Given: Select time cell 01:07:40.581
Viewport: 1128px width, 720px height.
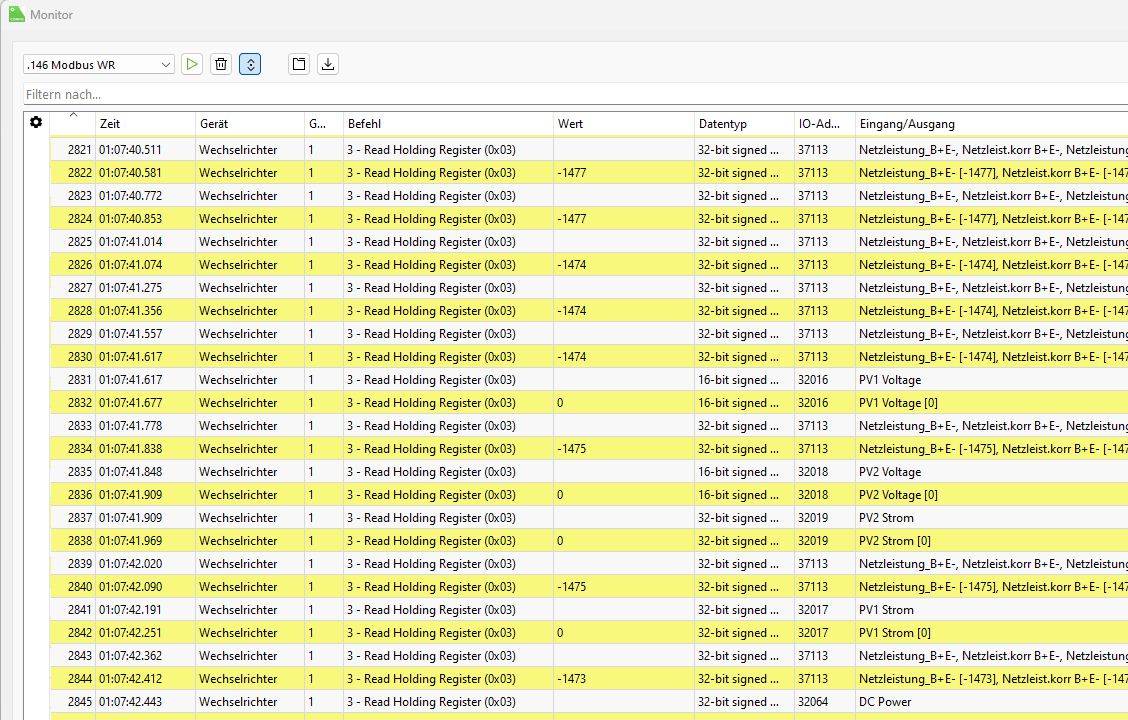Looking at the screenshot, I should (x=130, y=173).
